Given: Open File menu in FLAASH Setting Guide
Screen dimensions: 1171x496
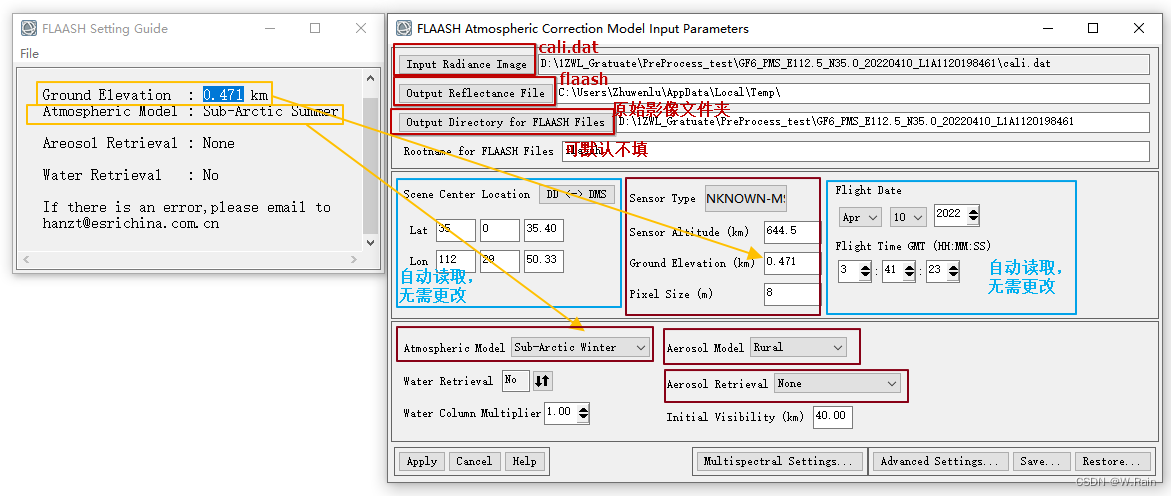Looking at the screenshot, I should [x=30, y=53].
